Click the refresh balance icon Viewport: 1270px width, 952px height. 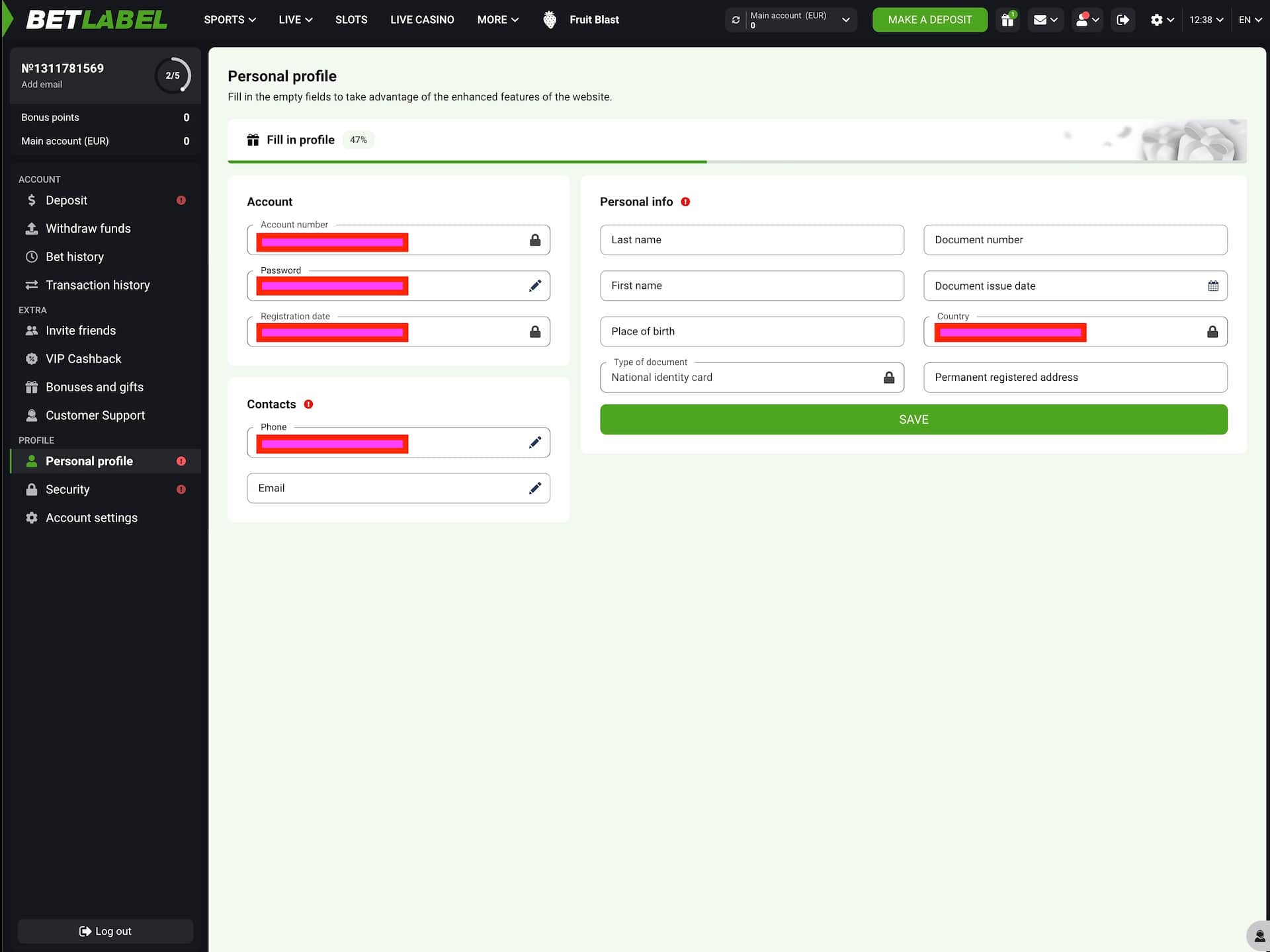coord(736,20)
